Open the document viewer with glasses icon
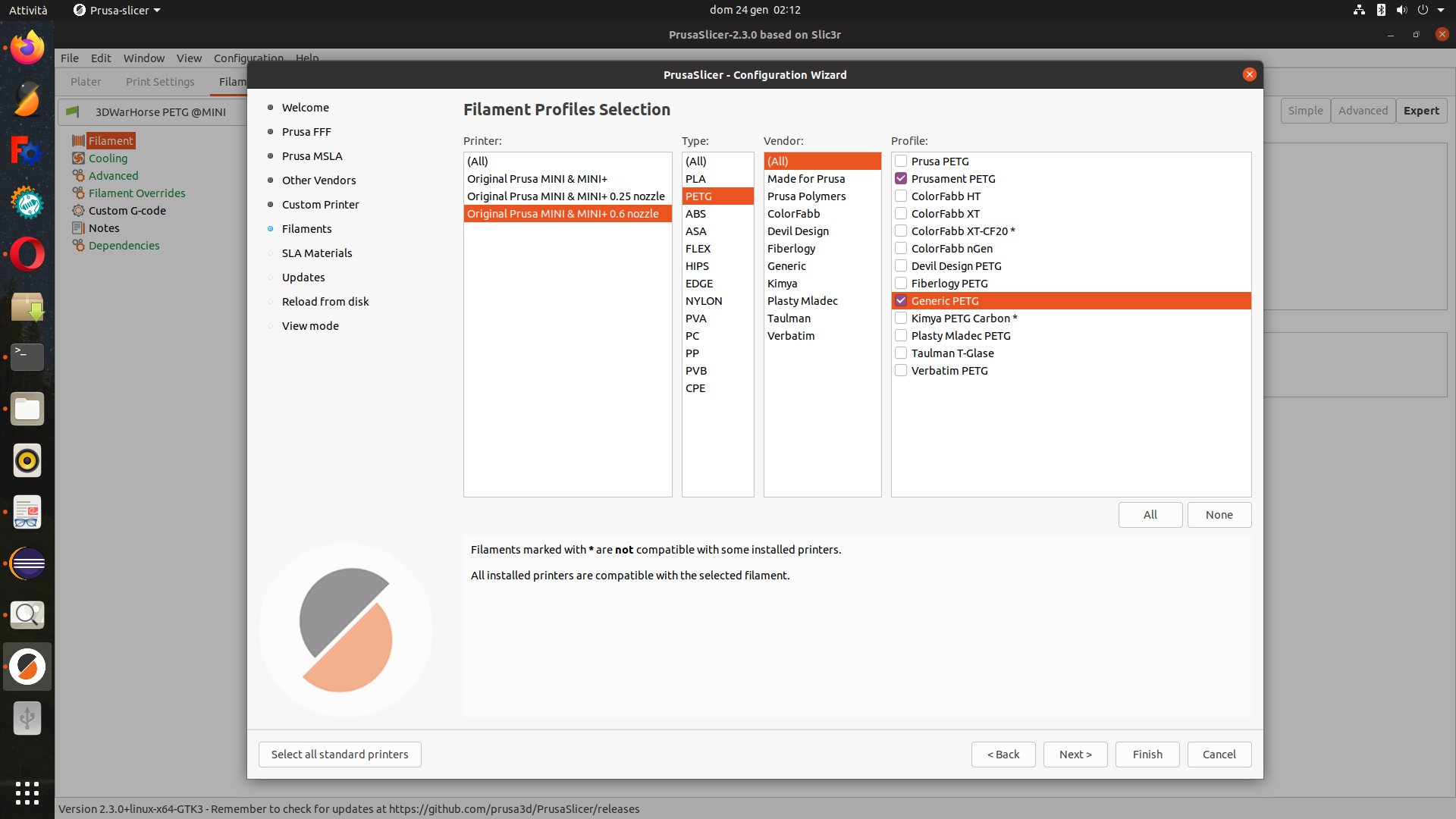1456x819 pixels. (x=27, y=512)
